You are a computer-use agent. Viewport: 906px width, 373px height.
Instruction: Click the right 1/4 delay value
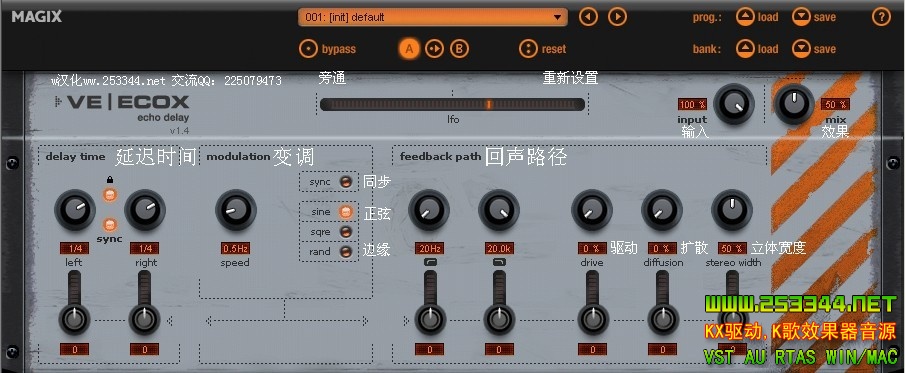click(144, 249)
